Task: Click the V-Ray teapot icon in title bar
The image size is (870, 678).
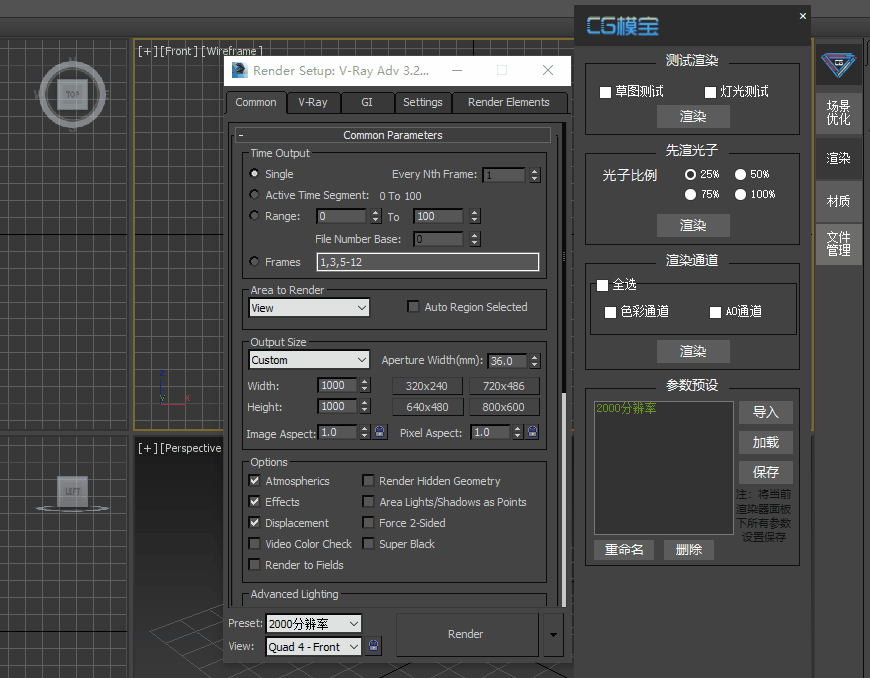Action: [x=239, y=70]
